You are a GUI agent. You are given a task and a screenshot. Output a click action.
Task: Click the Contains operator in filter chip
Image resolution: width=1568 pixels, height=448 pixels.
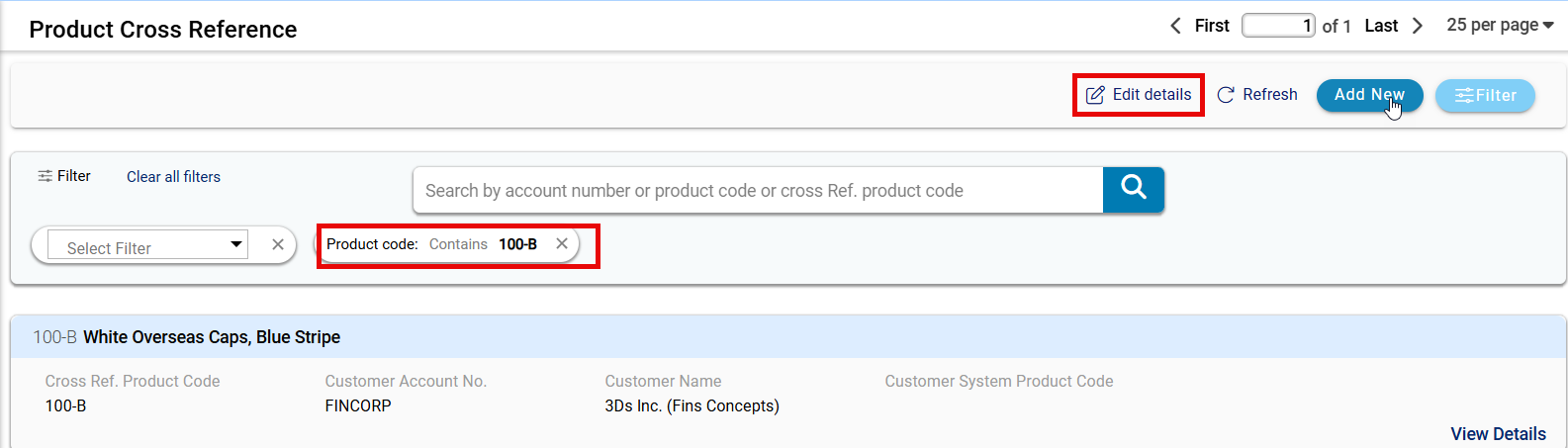tap(458, 244)
